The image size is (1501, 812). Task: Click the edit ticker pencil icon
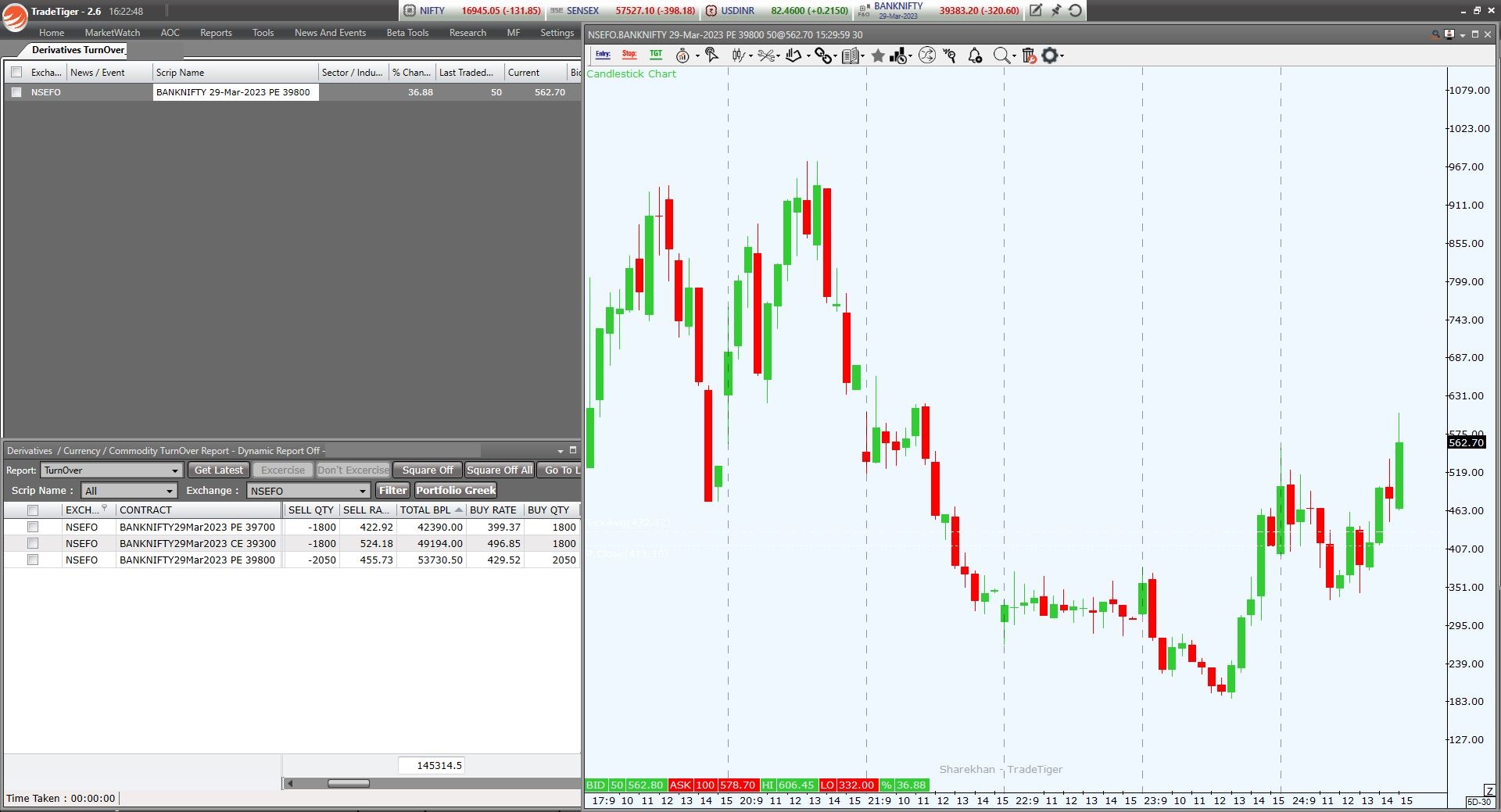tap(1036, 10)
